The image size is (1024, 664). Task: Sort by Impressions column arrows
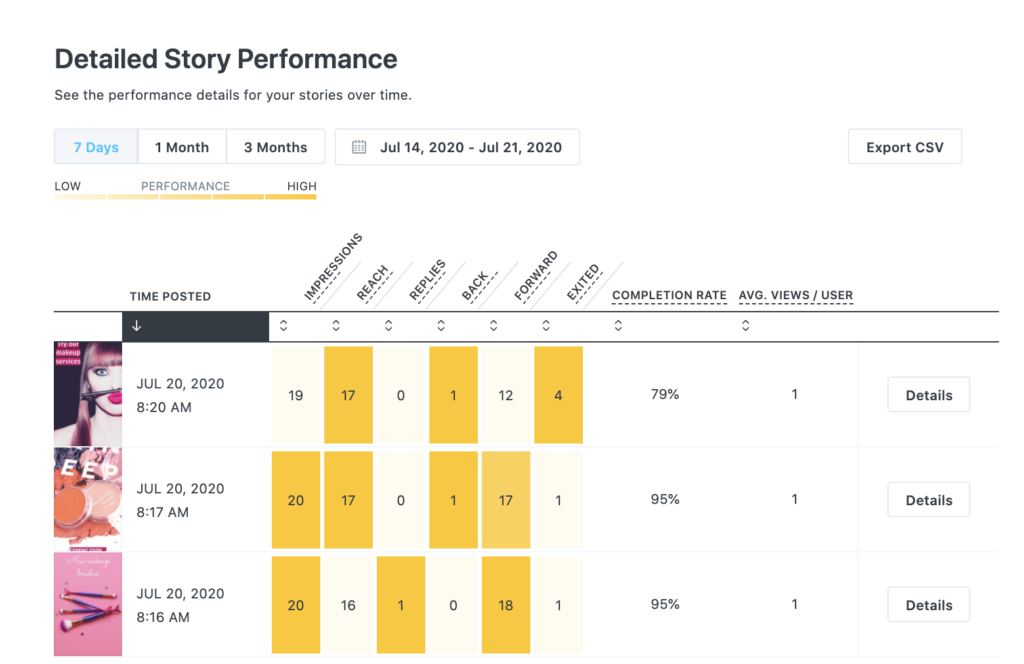[284, 326]
